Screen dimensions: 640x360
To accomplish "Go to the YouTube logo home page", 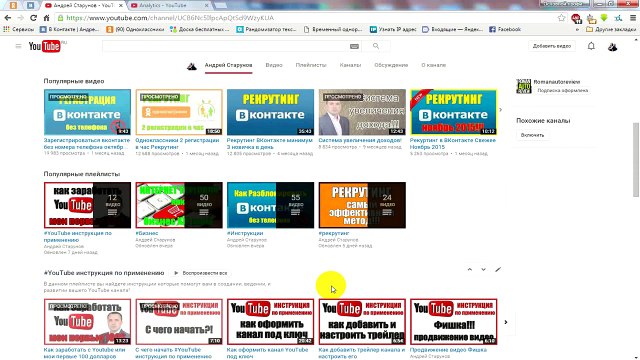I will pyautogui.click(x=45, y=46).
